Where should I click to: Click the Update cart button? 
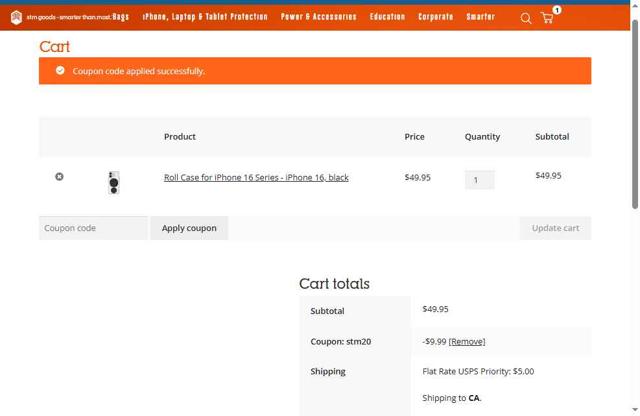tap(555, 228)
